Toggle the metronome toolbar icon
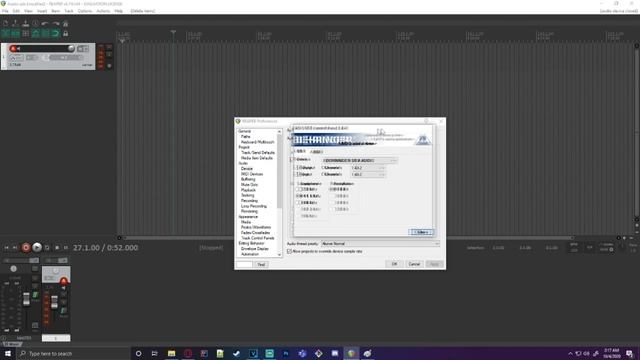Viewport: 640px width, 360px height. pyautogui.click(x=65, y=24)
